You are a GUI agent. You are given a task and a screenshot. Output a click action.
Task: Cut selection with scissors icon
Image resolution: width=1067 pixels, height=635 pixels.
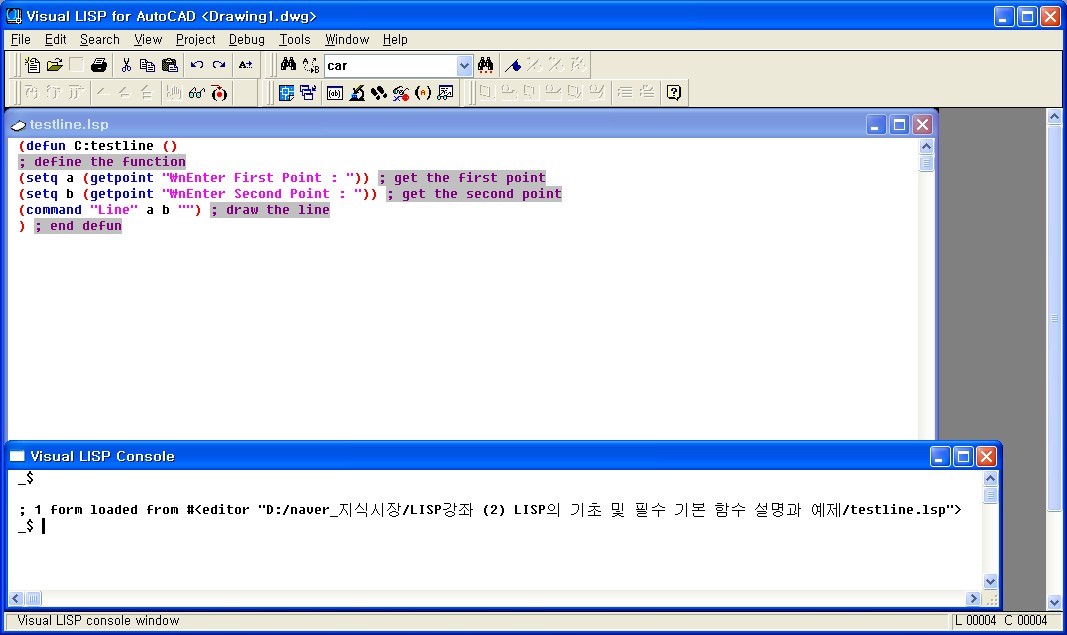pos(126,65)
